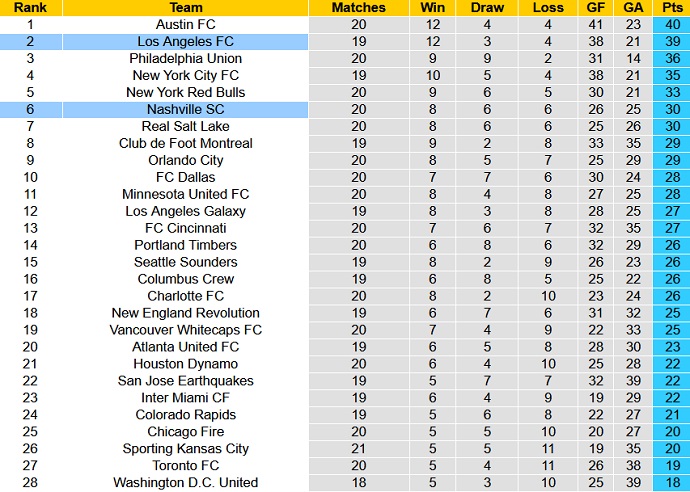The image size is (690, 492).
Task: Click Austin FC's 40 points cell
Action: pos(671,24)
